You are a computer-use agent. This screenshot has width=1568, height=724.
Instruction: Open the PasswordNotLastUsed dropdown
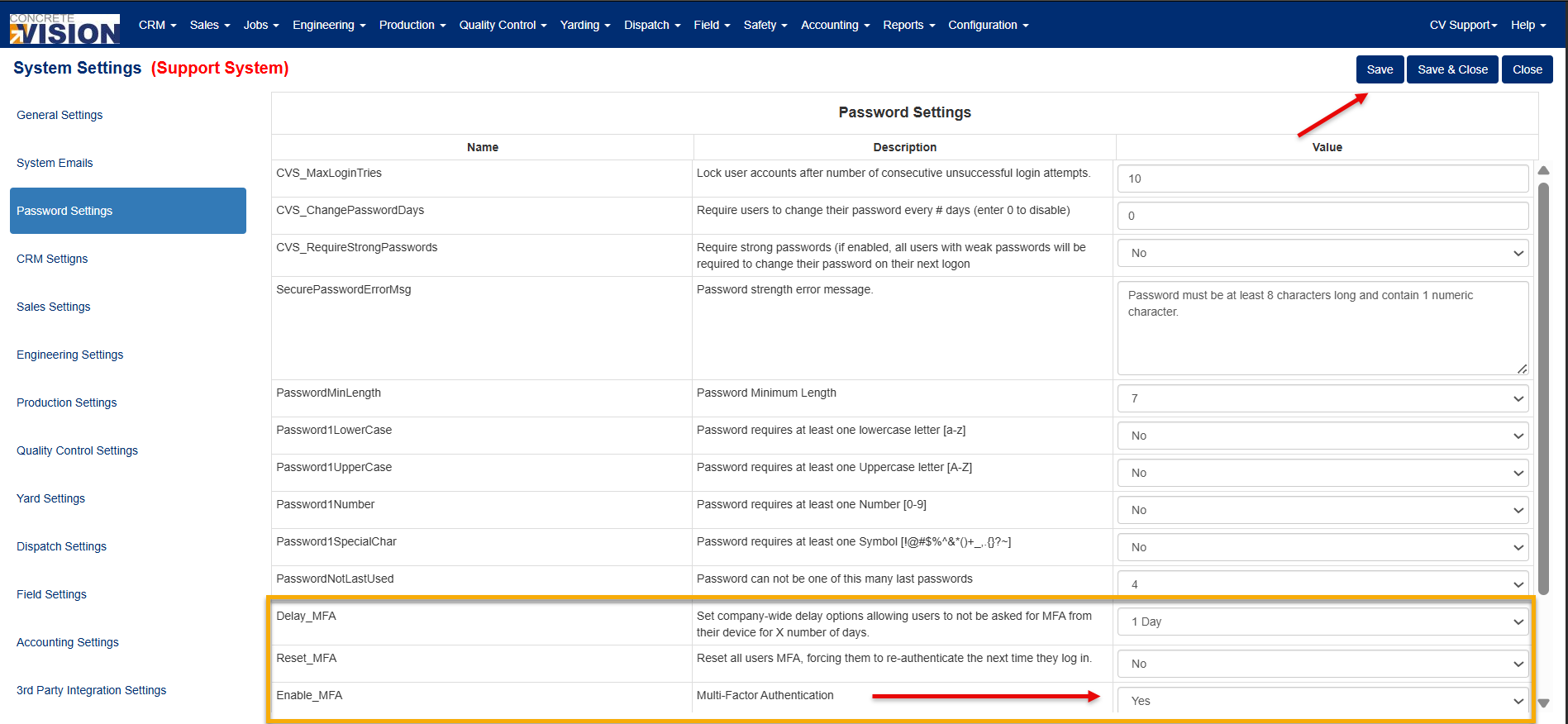pos(1323,583)
